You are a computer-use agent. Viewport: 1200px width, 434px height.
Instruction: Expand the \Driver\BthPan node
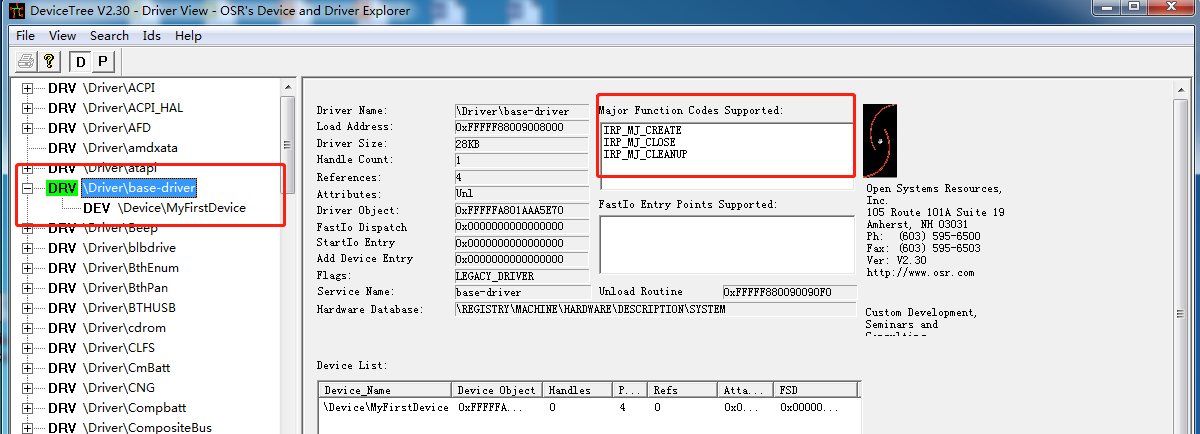pos(27,288)
